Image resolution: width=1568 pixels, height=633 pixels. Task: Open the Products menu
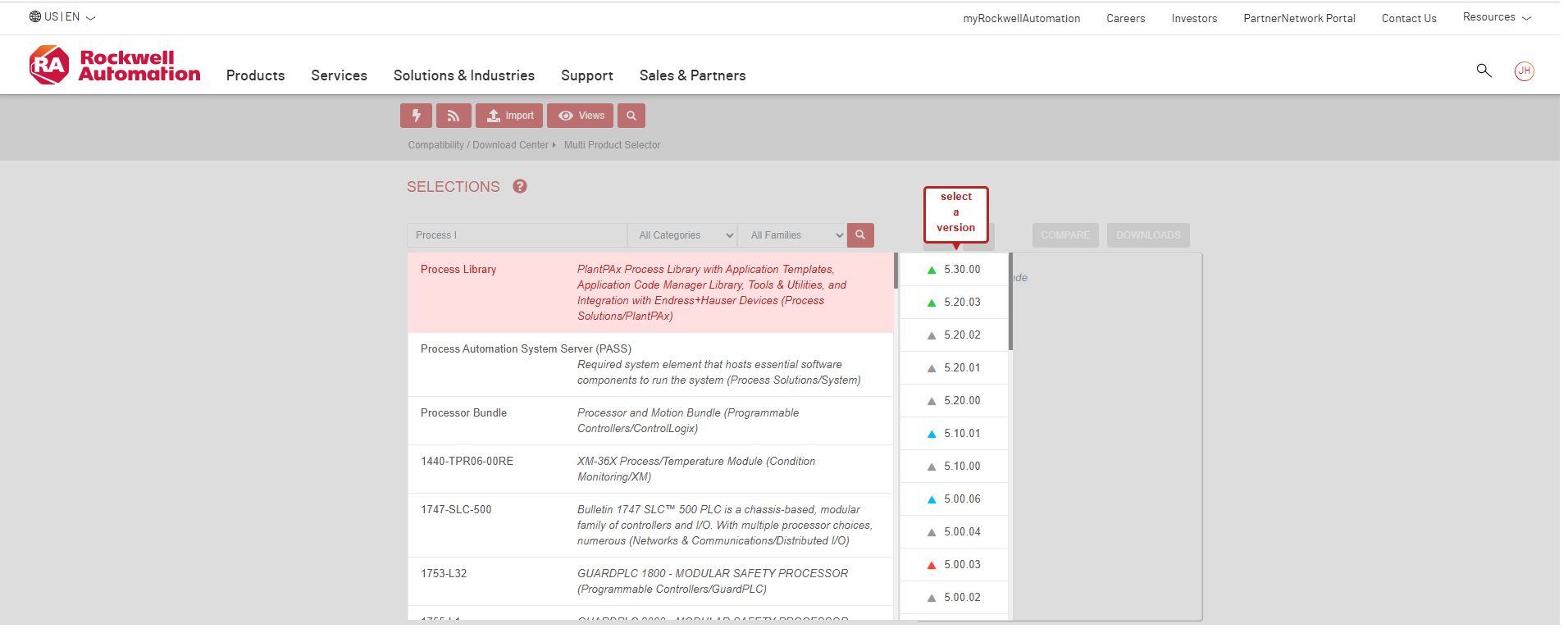click(x=256, y=75)
